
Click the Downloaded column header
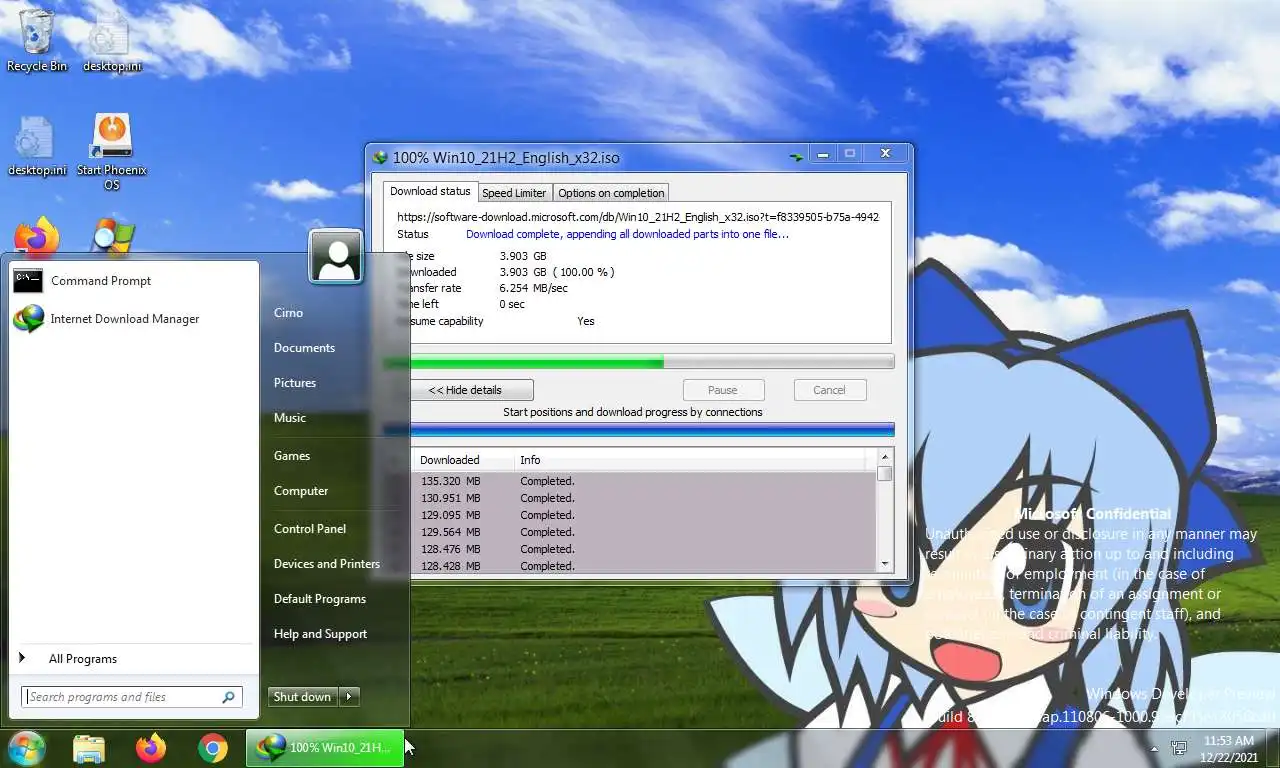pos(461,460)
